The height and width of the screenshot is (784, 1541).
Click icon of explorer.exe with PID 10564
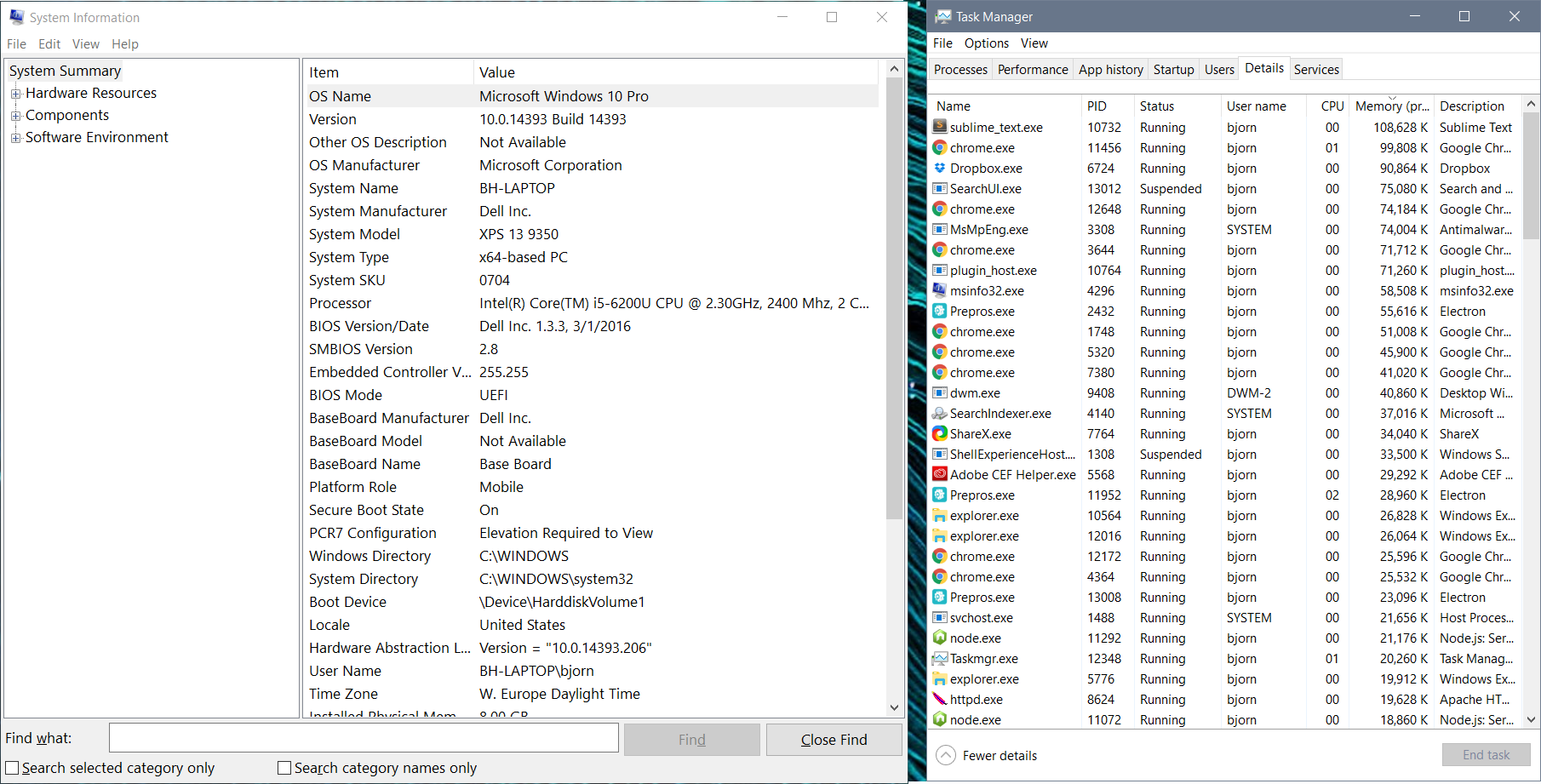(x=939, y=515)
